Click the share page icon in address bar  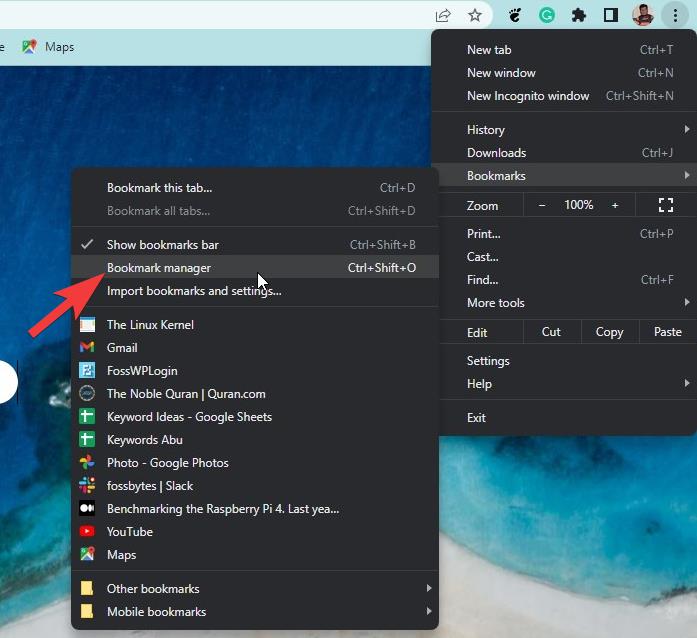[x=443, y=16]
